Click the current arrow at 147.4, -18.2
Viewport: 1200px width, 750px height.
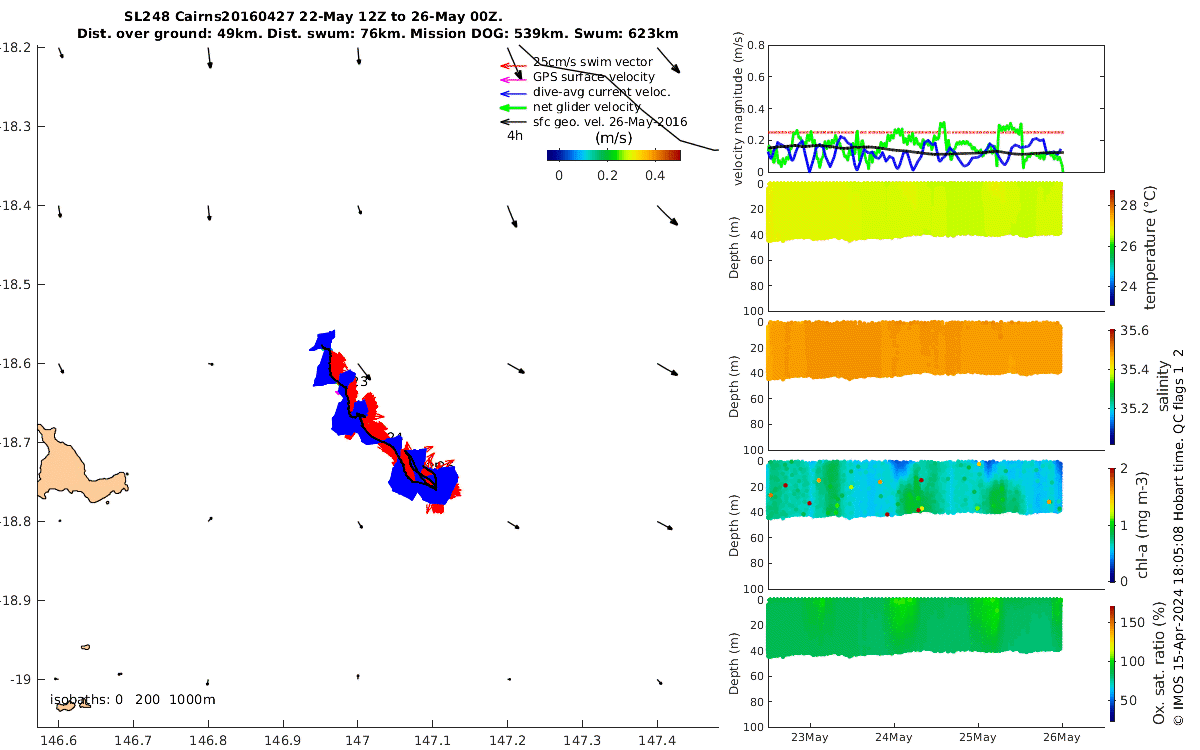pos(668,60)
